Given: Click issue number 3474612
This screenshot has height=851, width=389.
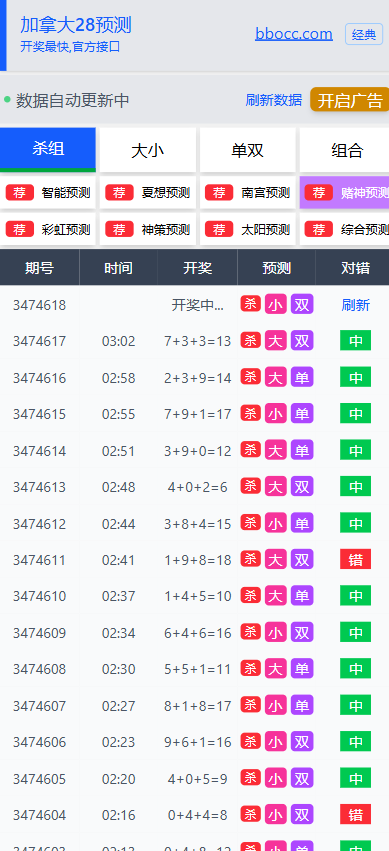Looking at the screenshot, I should tap(39, 524).
